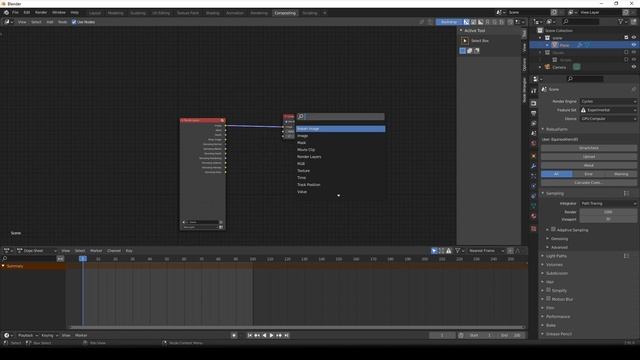Click the About button
The image size is (640, 360).
click(589, 165)
